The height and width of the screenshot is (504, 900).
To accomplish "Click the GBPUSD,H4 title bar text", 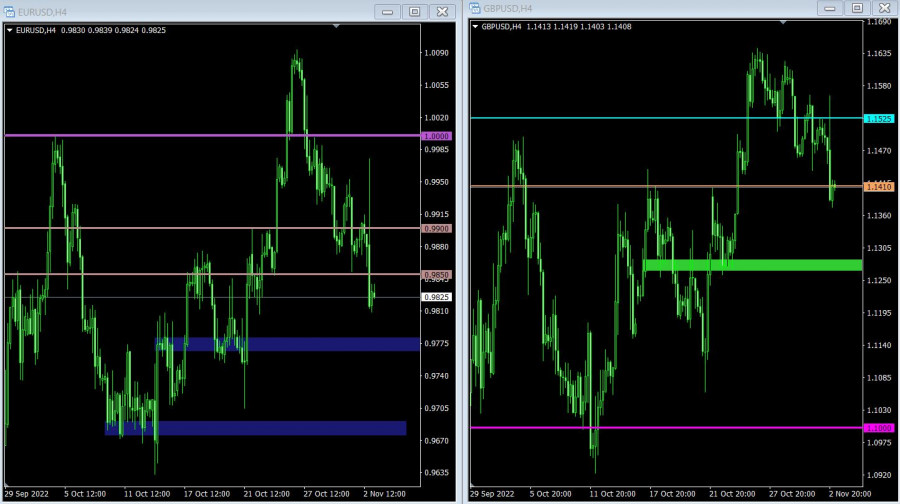I will click(x=507, y=9).
